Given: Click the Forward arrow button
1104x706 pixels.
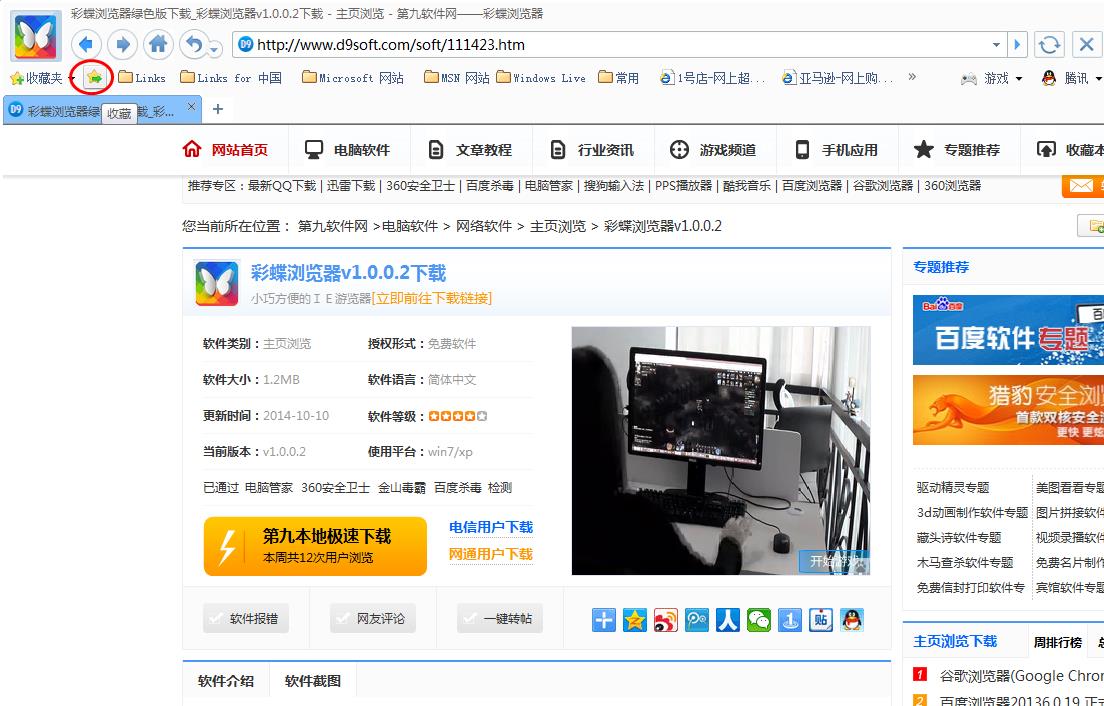Looking at the screenshot, I should [x=122, y=45].
